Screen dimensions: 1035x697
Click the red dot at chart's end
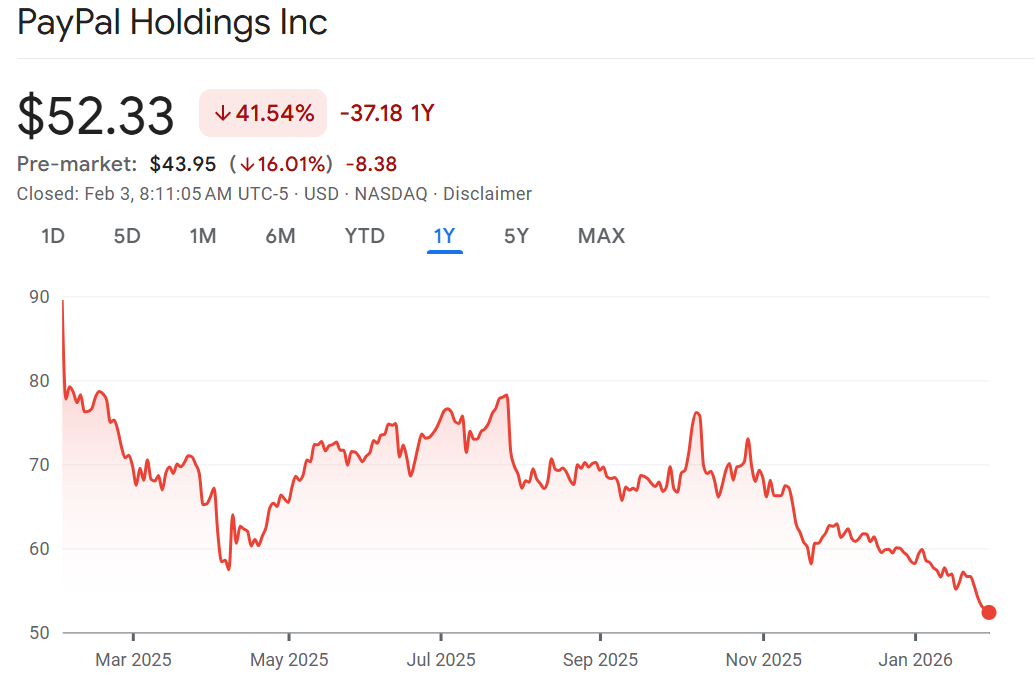coord(989,612)
